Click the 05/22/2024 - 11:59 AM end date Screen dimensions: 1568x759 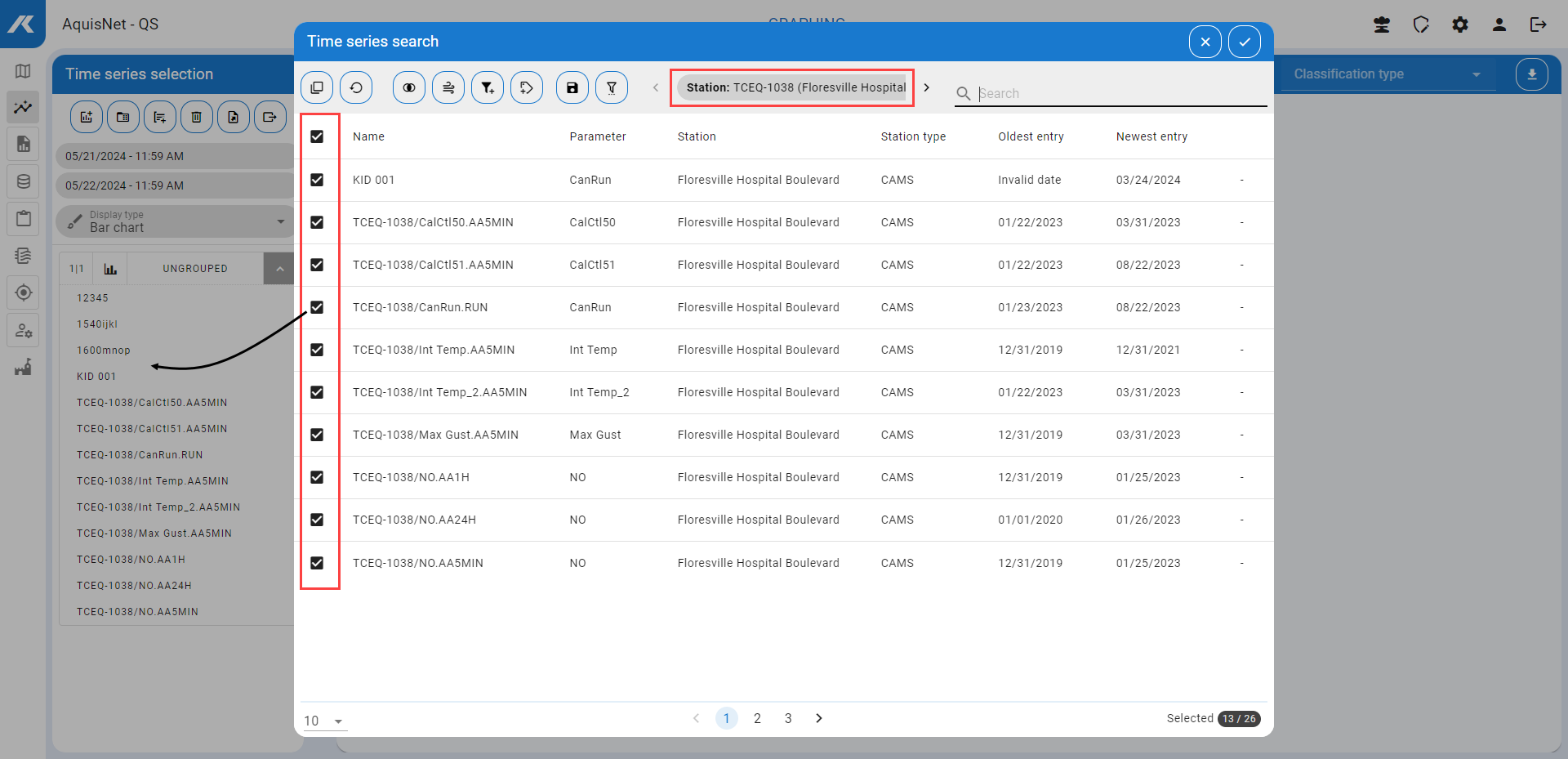coord(175,185)
